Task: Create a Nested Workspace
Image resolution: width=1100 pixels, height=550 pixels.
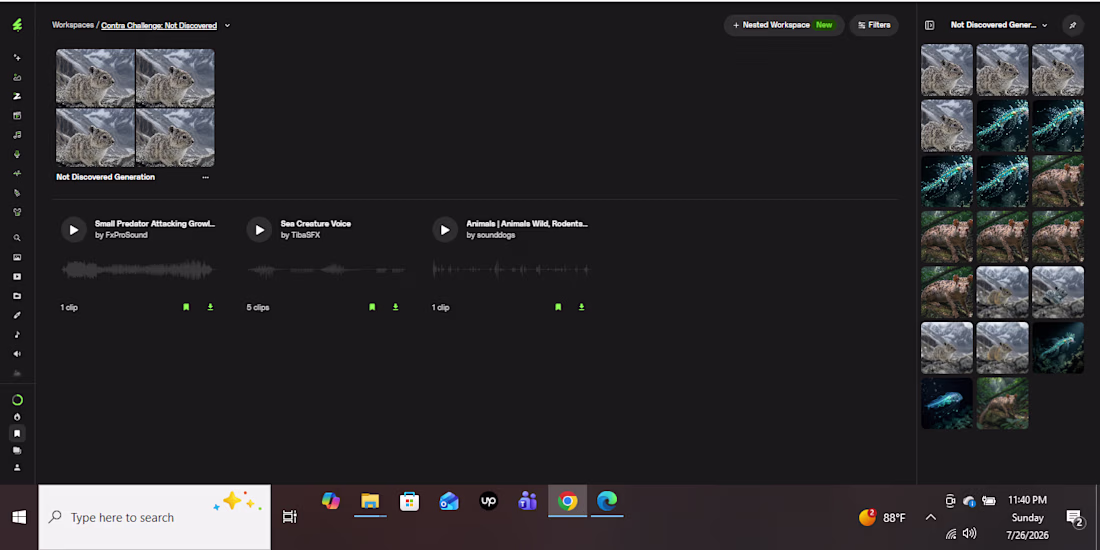Action: [x=784, y=25]
